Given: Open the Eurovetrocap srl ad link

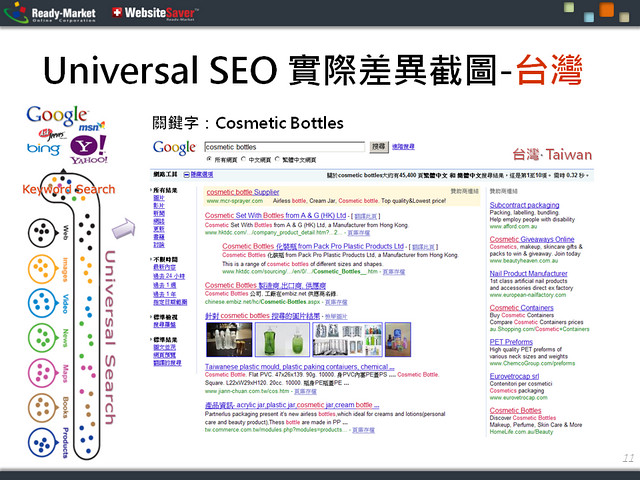Looking at the screenshot, I should pyautogui.click(x=514, y=376).
